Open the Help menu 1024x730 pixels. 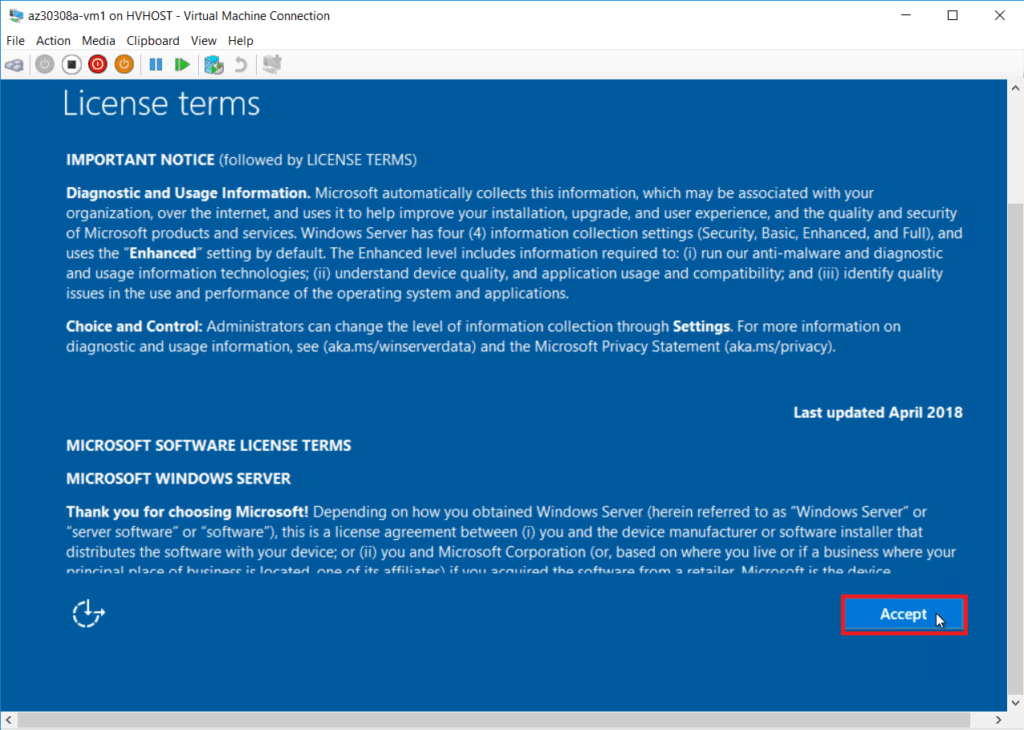(x=240, y=40)
